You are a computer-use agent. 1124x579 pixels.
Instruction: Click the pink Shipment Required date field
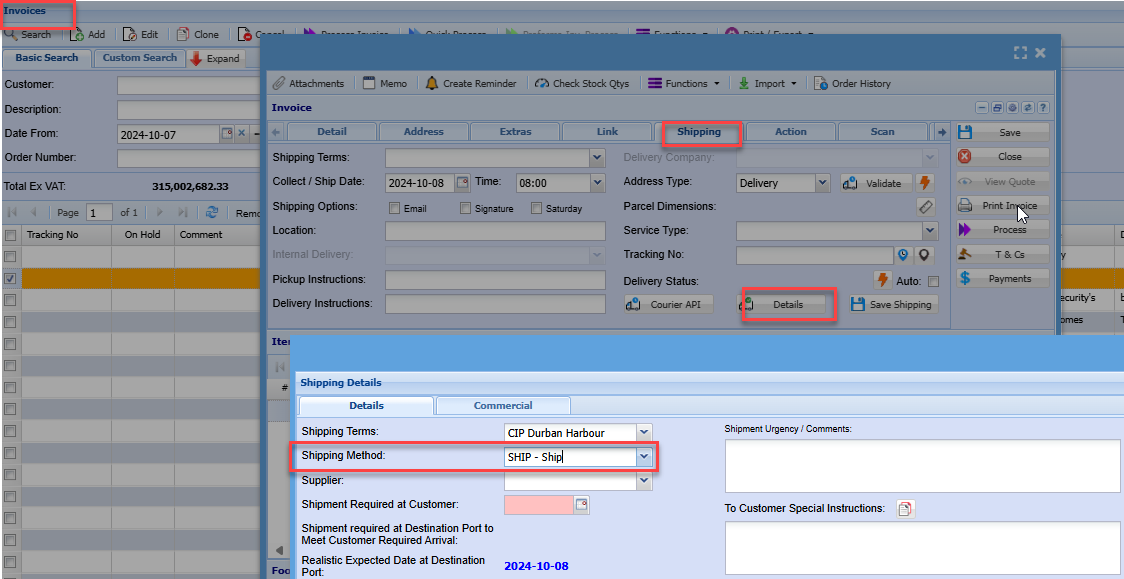(x=538, y=505)
